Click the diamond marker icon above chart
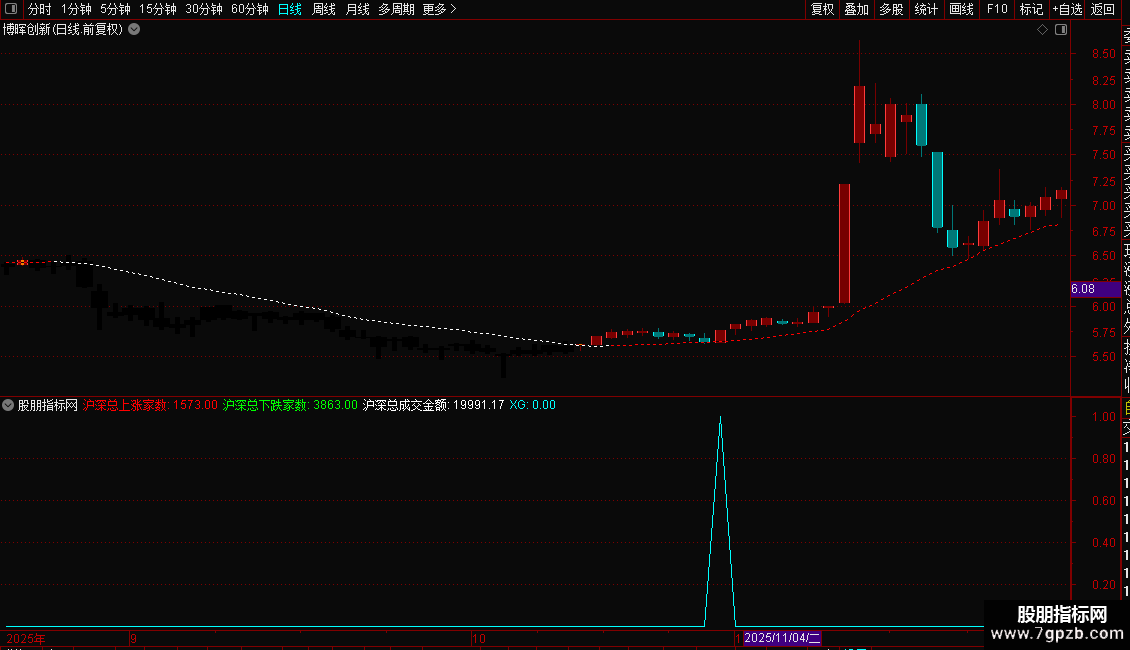 (x=1042, y=30)
